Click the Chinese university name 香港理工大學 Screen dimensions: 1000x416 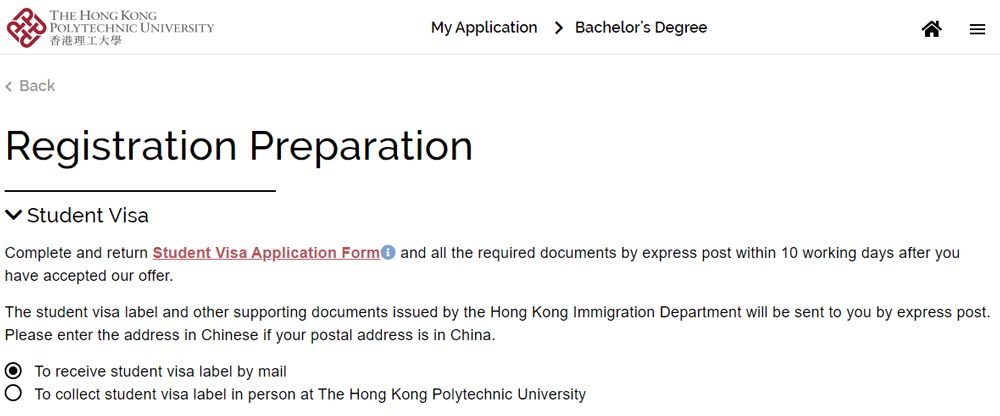pos(85,41)
